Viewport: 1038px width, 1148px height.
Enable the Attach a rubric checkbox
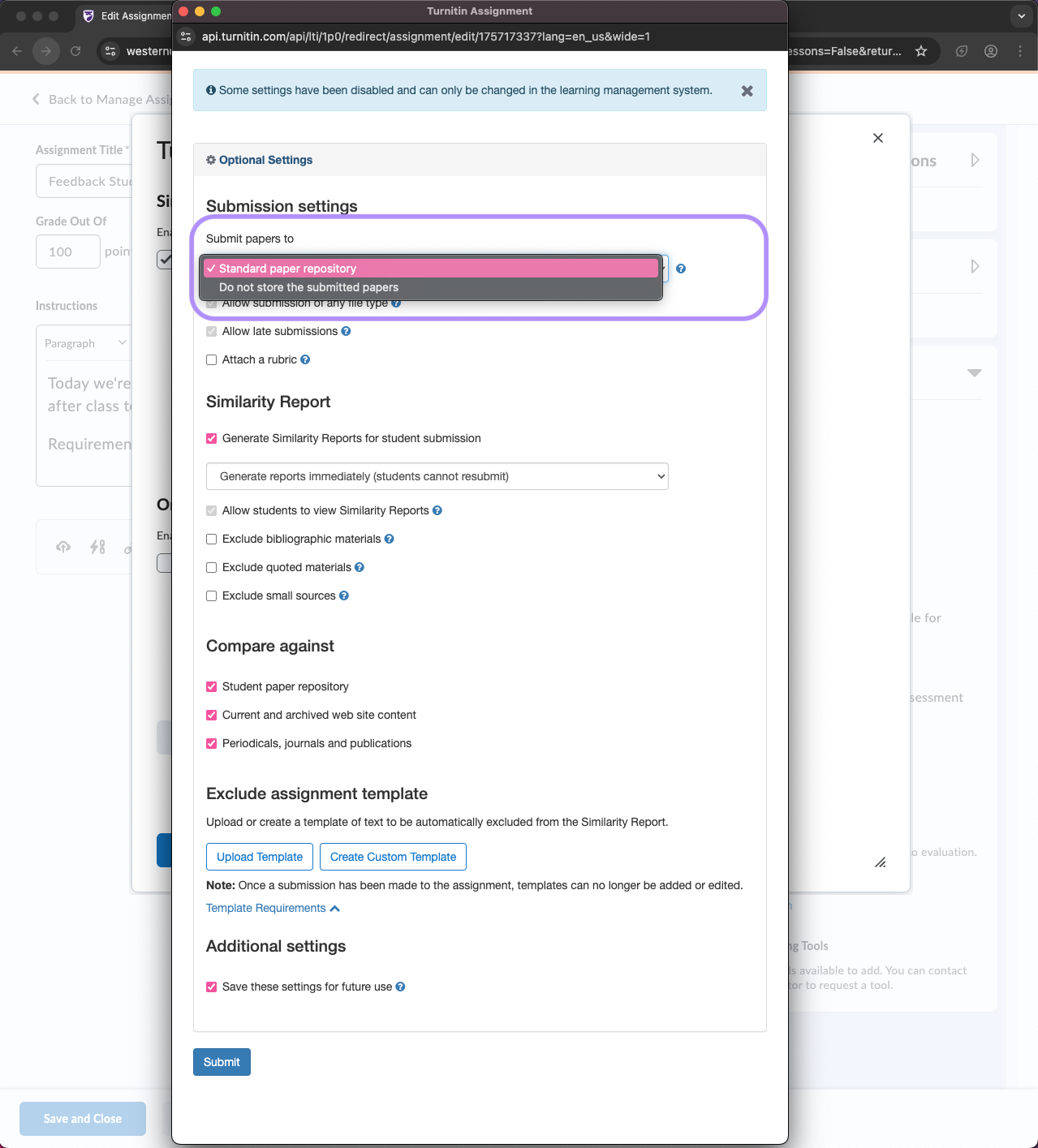pyautogui.click(x=212, y=359)
